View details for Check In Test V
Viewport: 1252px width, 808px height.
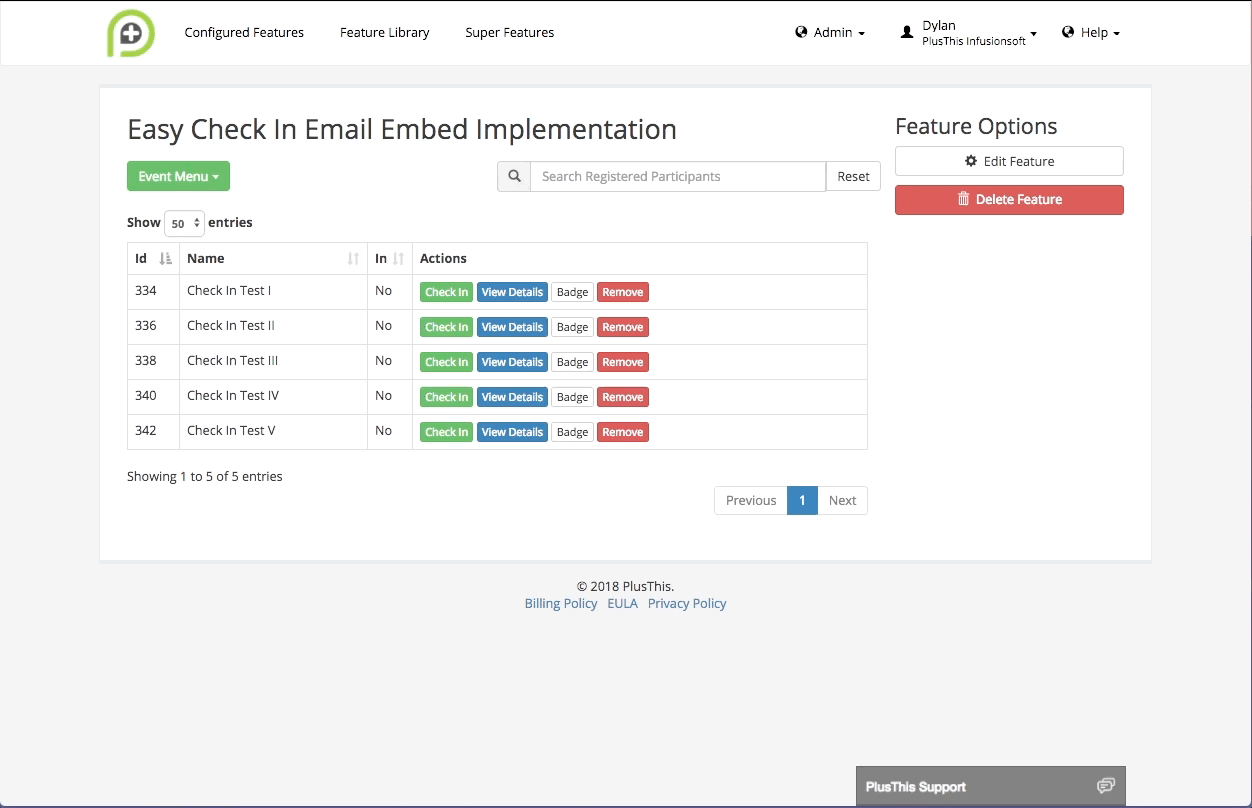[512, 432]
